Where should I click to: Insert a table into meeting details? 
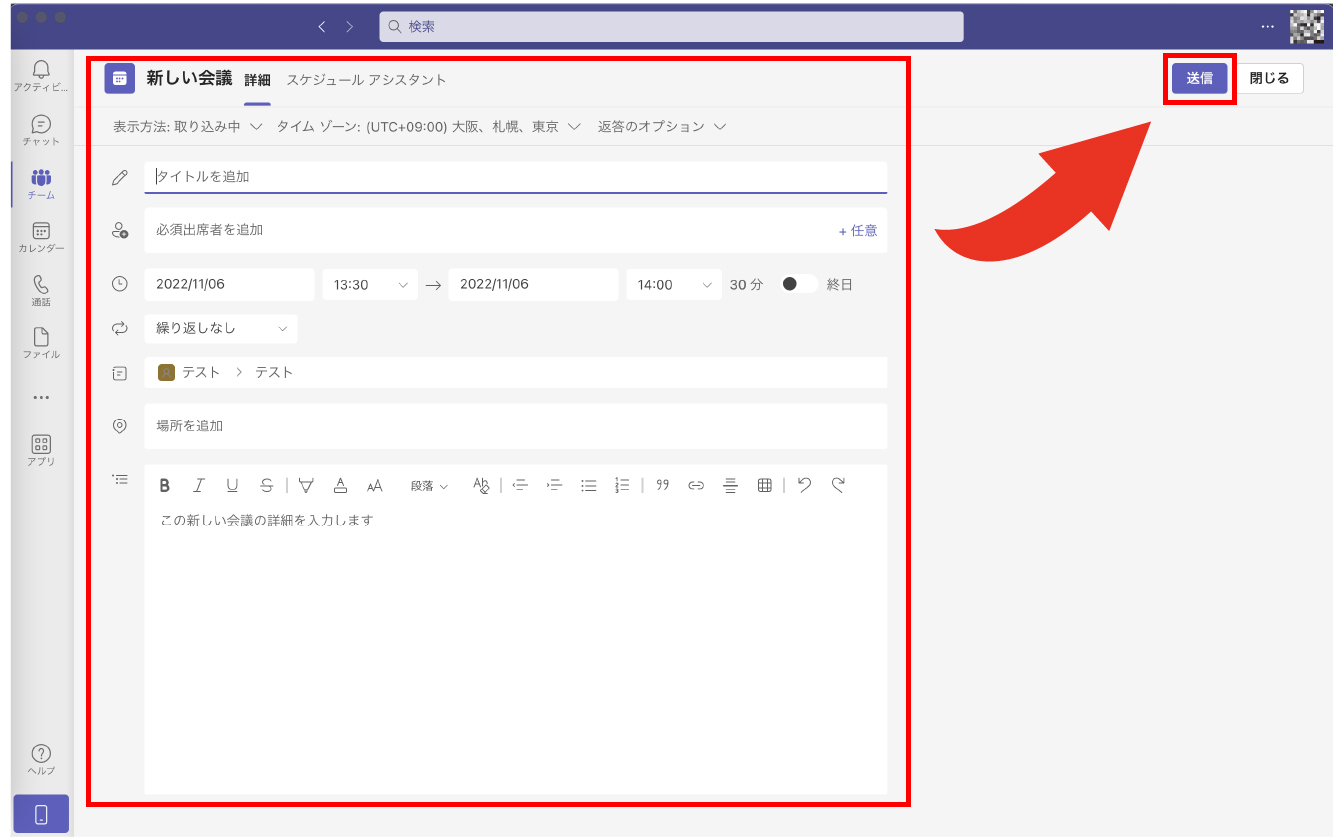[764, 486]
